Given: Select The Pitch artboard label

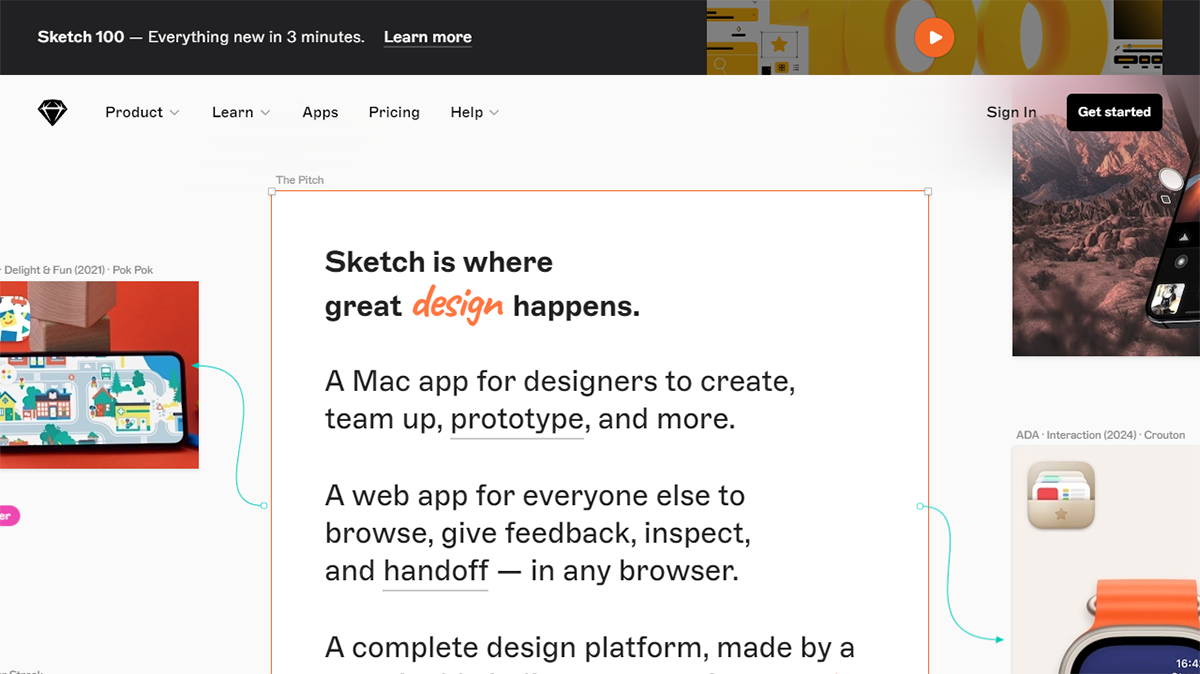Looking at the screenshot, I should click(300, 180).
